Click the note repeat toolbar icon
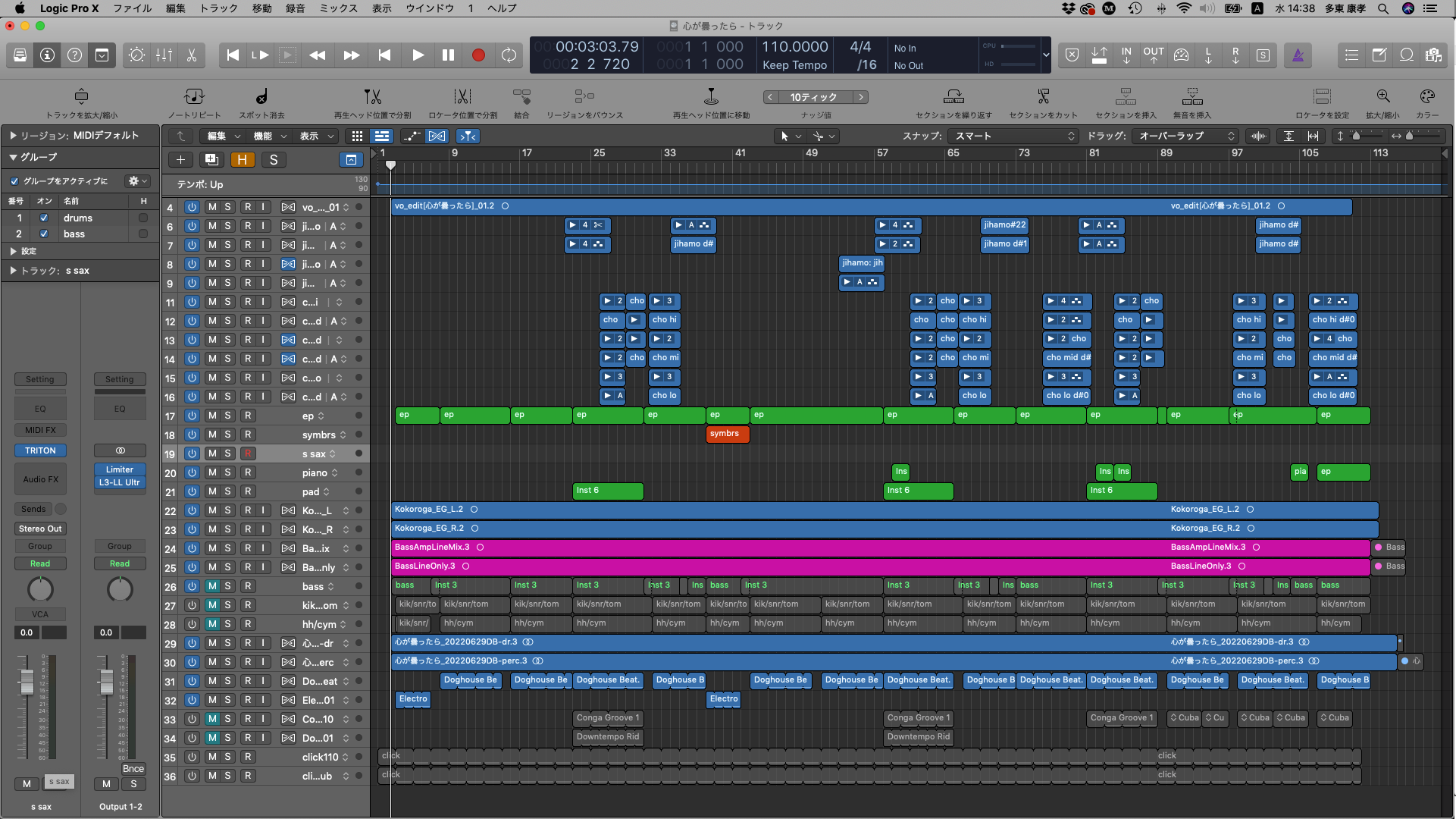The image size is (1456, 819). click(194, 97)
